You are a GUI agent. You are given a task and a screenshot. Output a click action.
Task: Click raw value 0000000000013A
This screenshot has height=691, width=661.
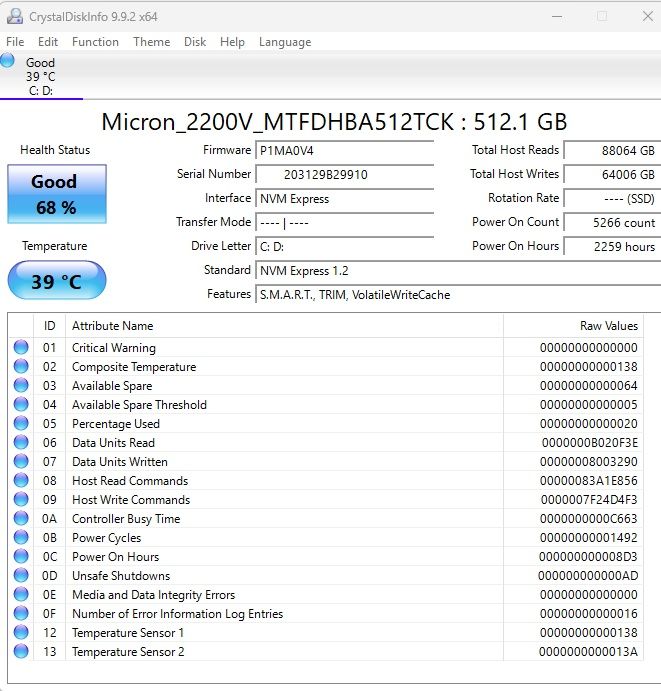click(x=588, y=652)
